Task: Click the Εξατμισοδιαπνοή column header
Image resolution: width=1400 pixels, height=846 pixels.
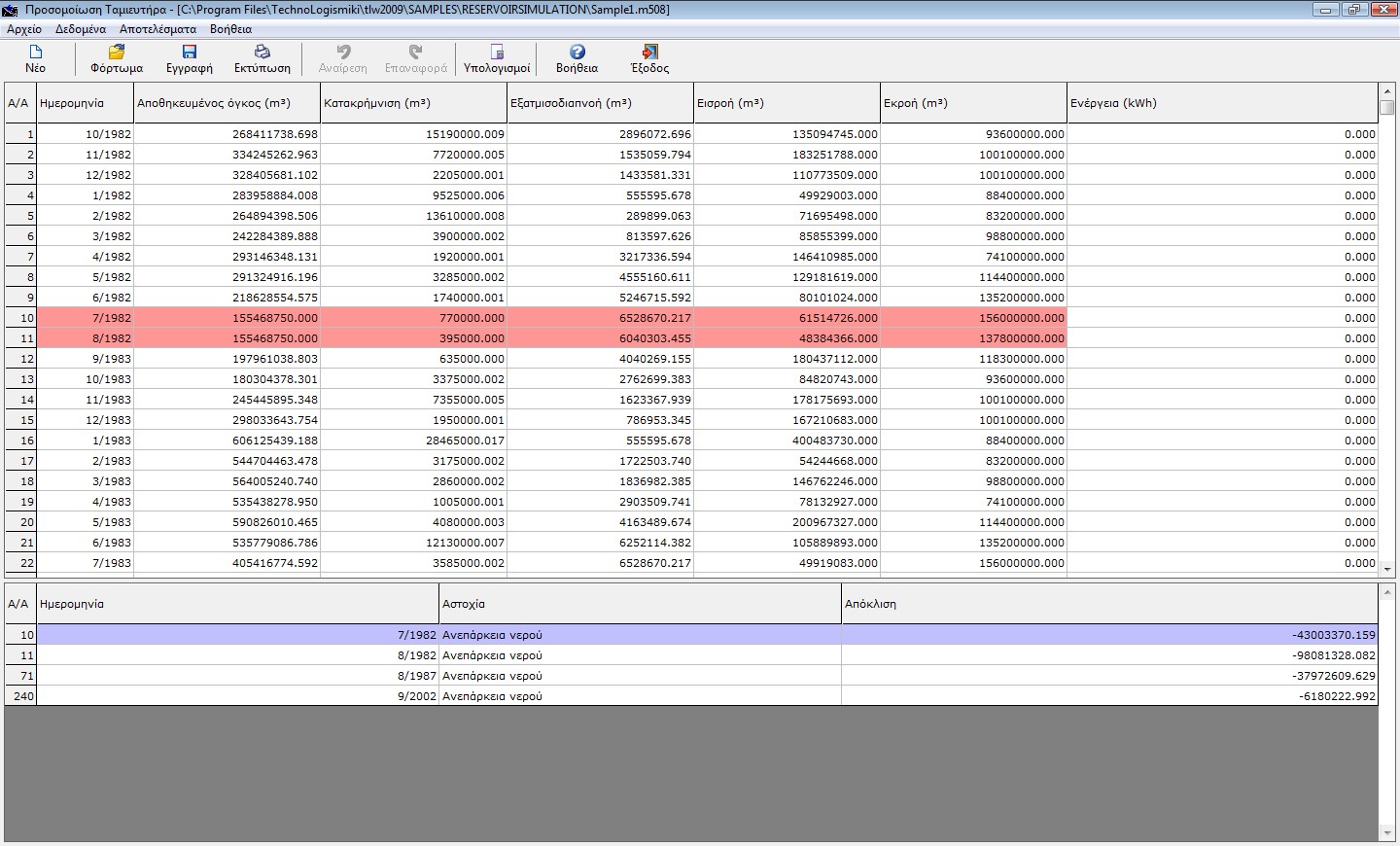Action: coord(600,103)
